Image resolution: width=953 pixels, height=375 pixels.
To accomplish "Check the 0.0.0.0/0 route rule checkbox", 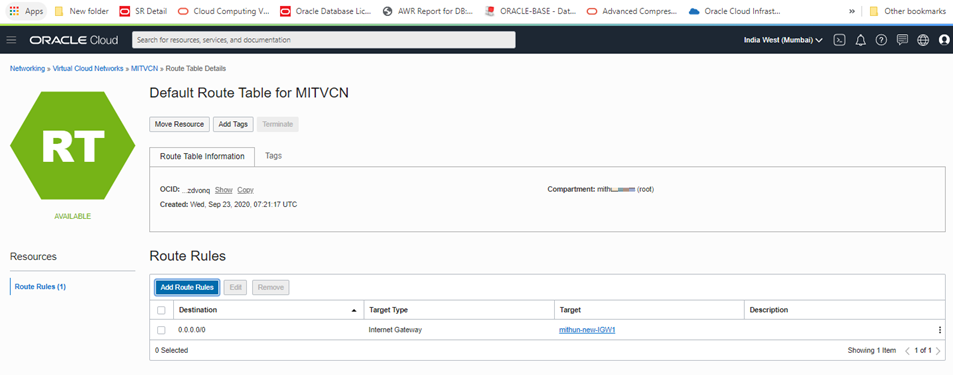I will (161, 330).
